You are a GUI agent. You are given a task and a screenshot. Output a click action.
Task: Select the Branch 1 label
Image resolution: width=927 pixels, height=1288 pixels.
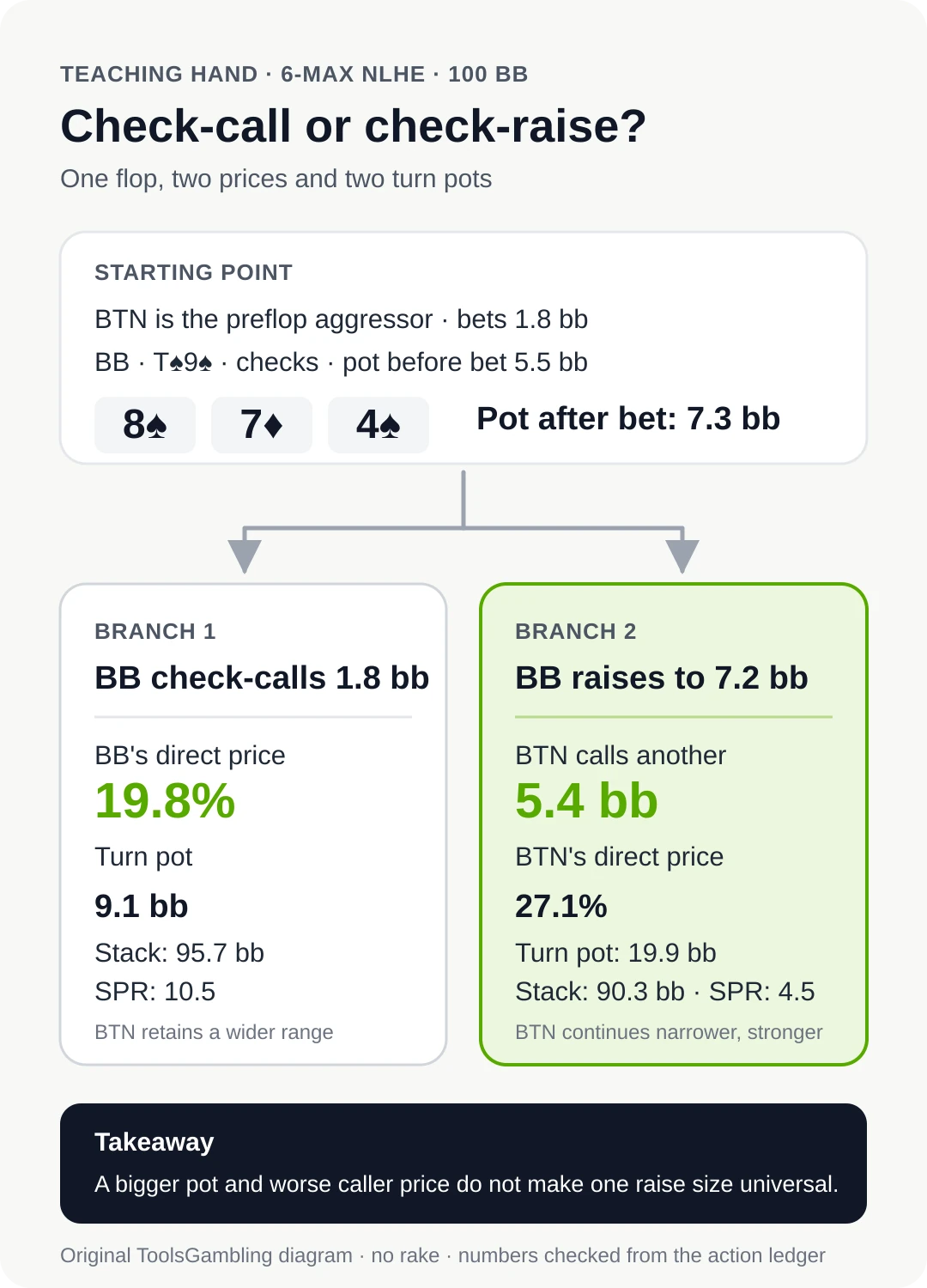pyautogui.click(x=155, y=631)
